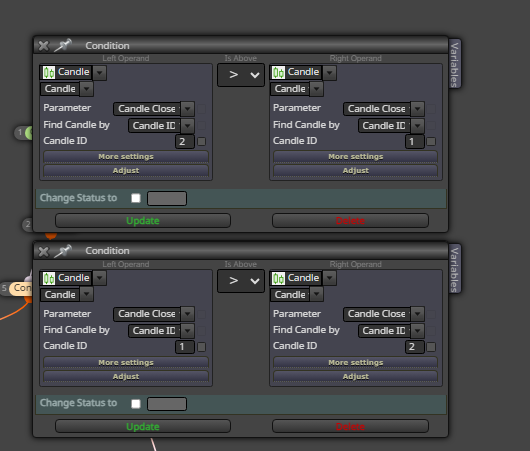Open upper panel left Find Candle by dropdown
This screenshot has height=451, width=530.
tap(188, 126)
